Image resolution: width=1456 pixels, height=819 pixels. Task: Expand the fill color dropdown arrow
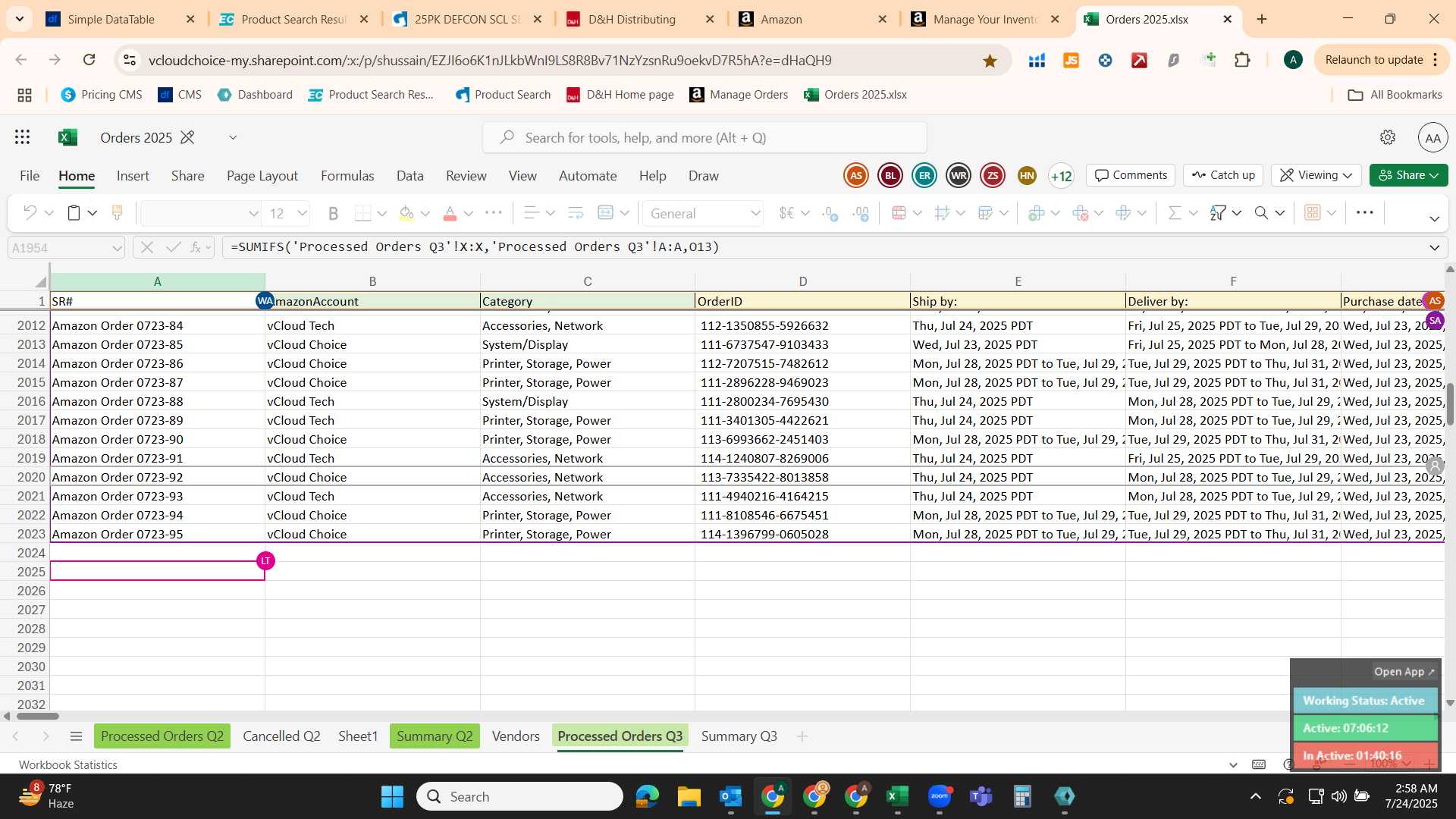coord(425,213)
